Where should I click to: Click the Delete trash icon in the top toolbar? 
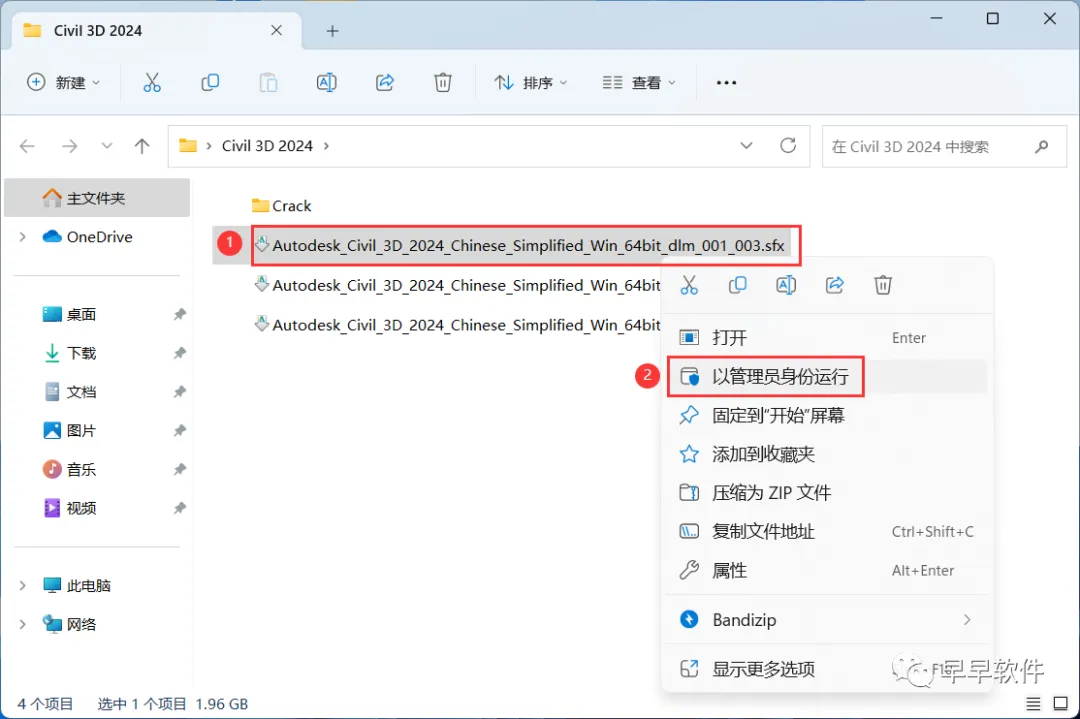(443, 83)
